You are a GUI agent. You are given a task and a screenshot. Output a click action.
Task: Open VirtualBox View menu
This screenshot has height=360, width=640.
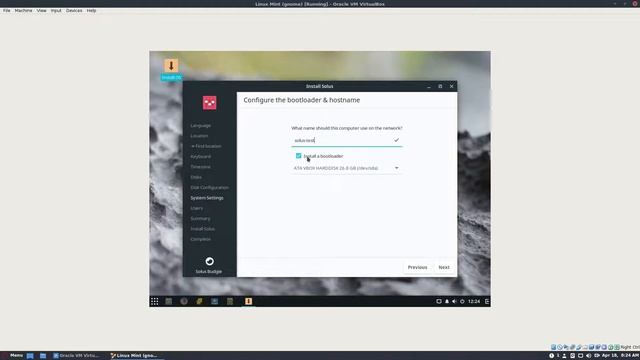coord(41,11)
